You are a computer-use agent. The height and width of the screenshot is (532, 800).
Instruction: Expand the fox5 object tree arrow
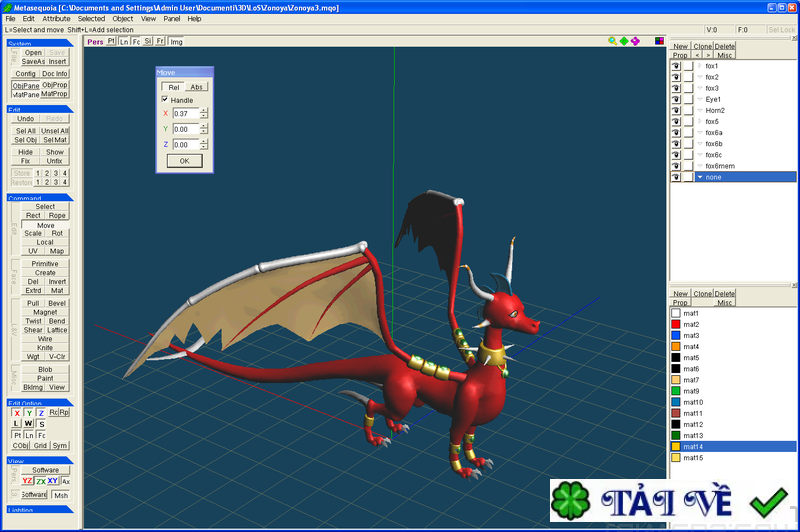pos(700,121)
